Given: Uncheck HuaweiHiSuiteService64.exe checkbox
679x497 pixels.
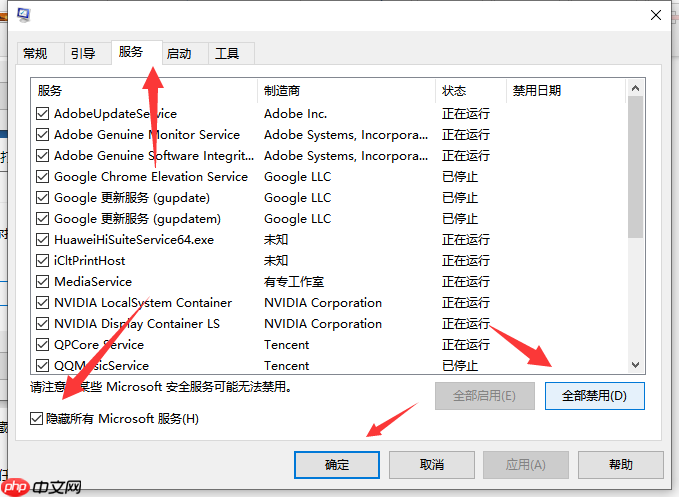Looking at the screenshot, I should pyautogui.click(x=42, y=239).
